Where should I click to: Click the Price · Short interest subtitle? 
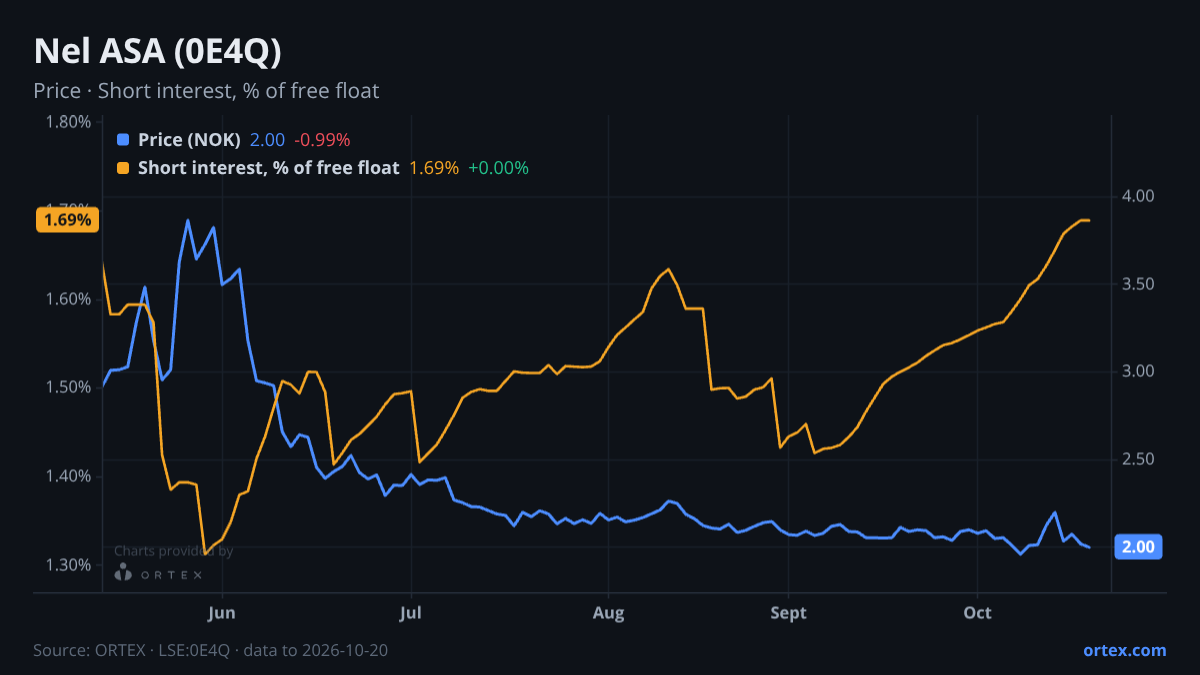206,91
